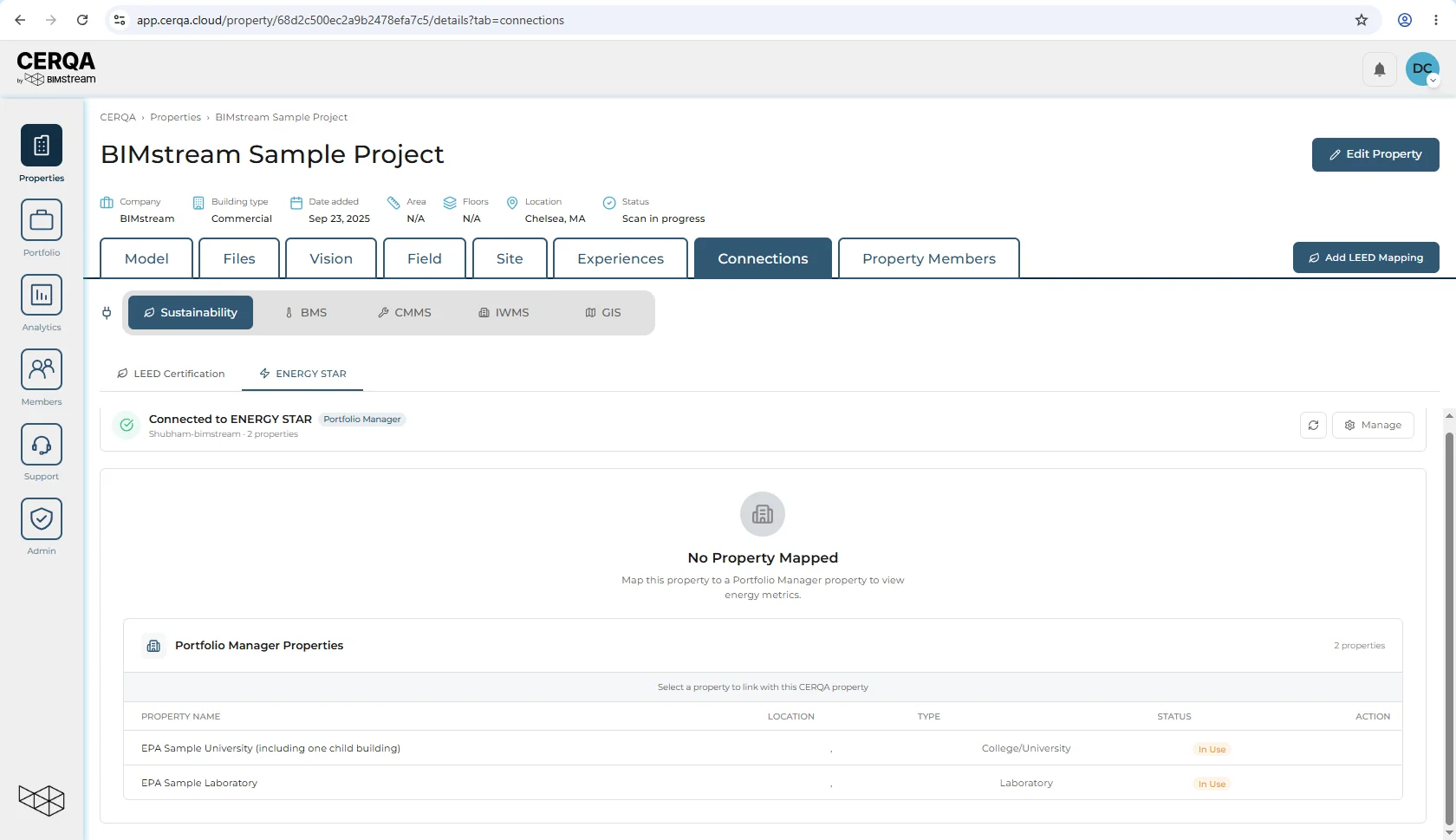Screen dimensions: 1456x840
Task: Click the Portfolio Manager Properties building icon
Action: coord(154,646)
